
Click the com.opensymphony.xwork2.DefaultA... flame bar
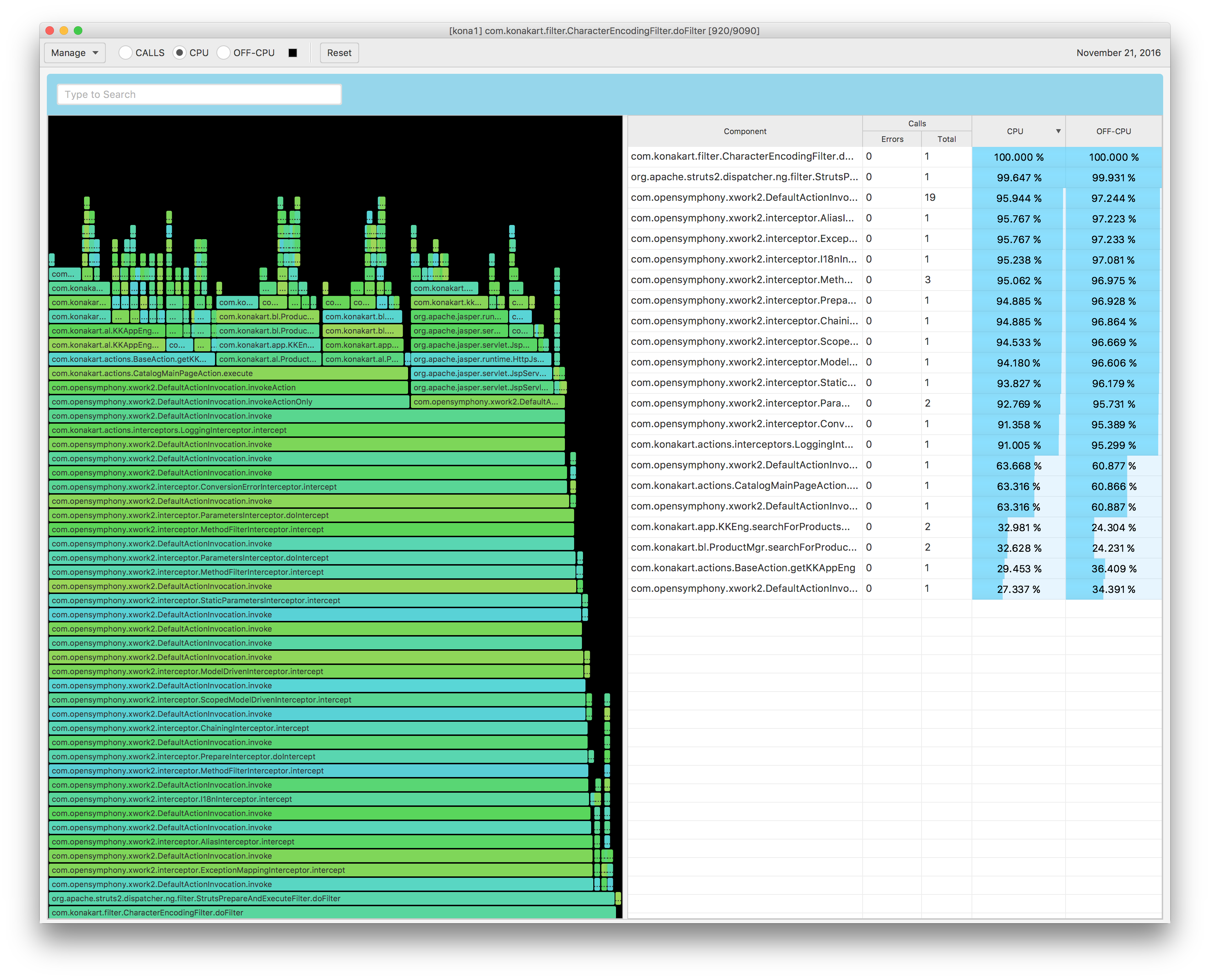487,402
